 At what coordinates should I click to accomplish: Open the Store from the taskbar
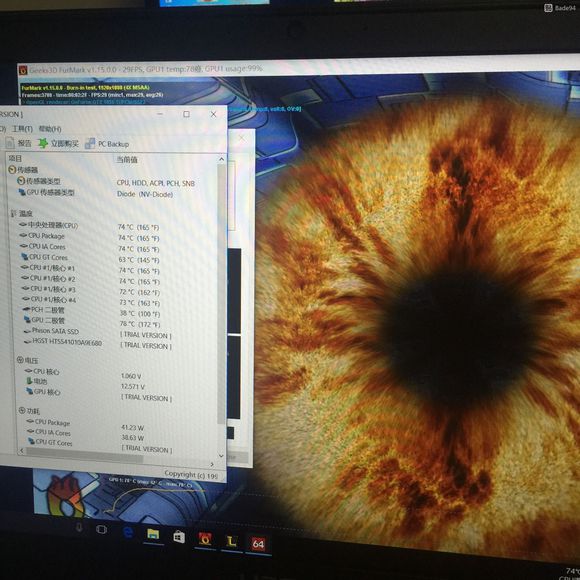coord(179,537)
